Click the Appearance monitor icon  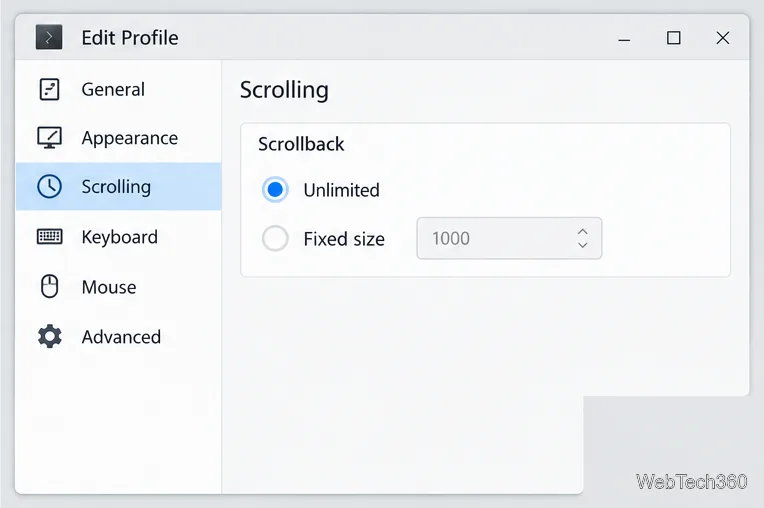coord(49,138)
